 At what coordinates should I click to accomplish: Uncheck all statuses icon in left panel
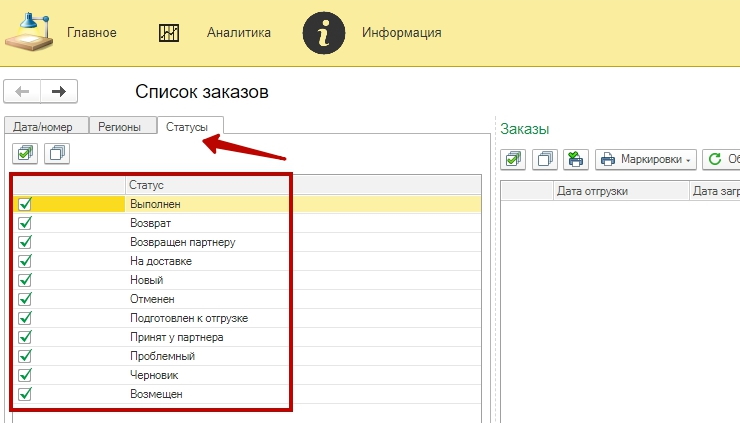[58, 153]
